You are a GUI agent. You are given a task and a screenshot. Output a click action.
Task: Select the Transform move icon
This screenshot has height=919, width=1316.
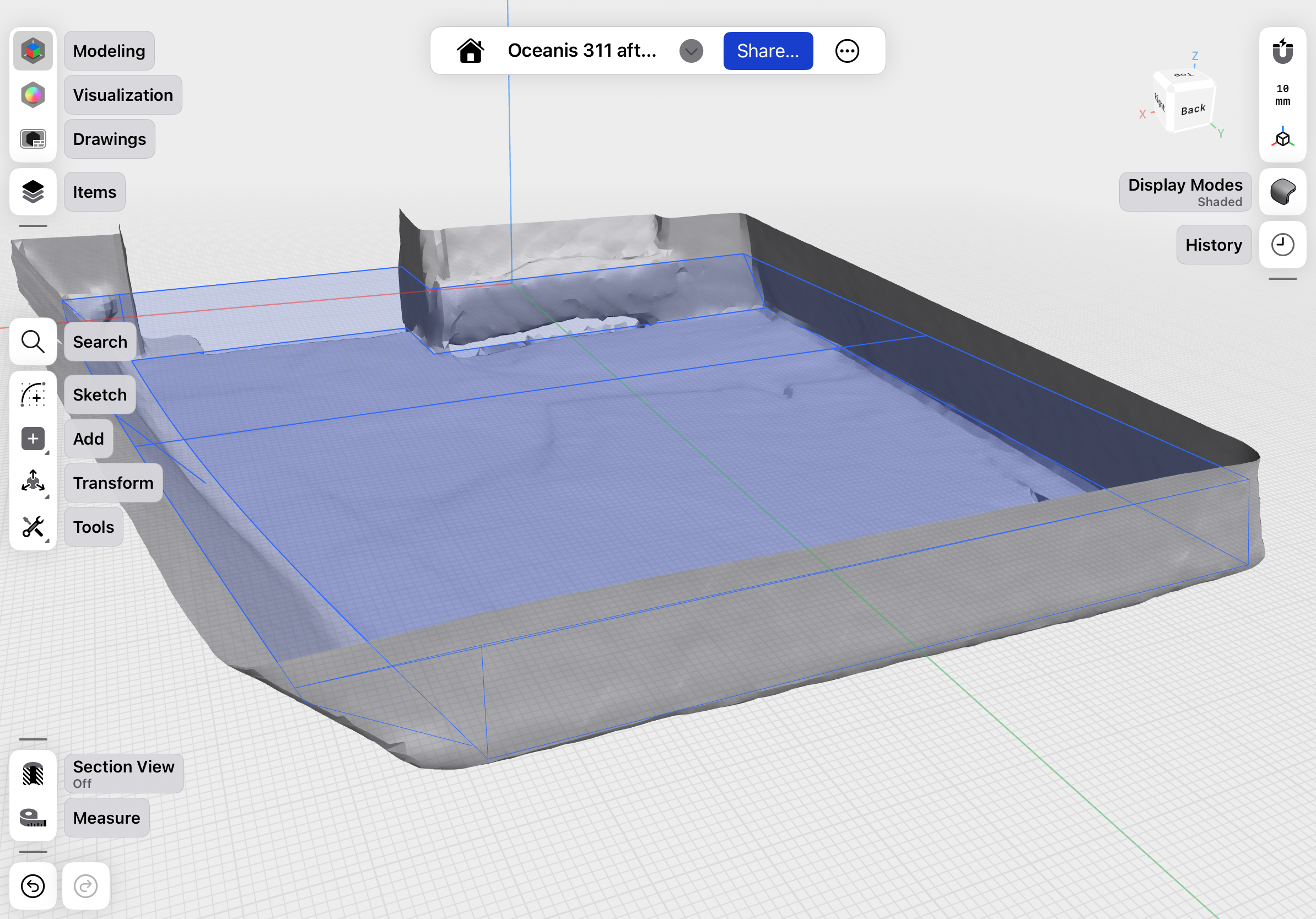[33, 483]
